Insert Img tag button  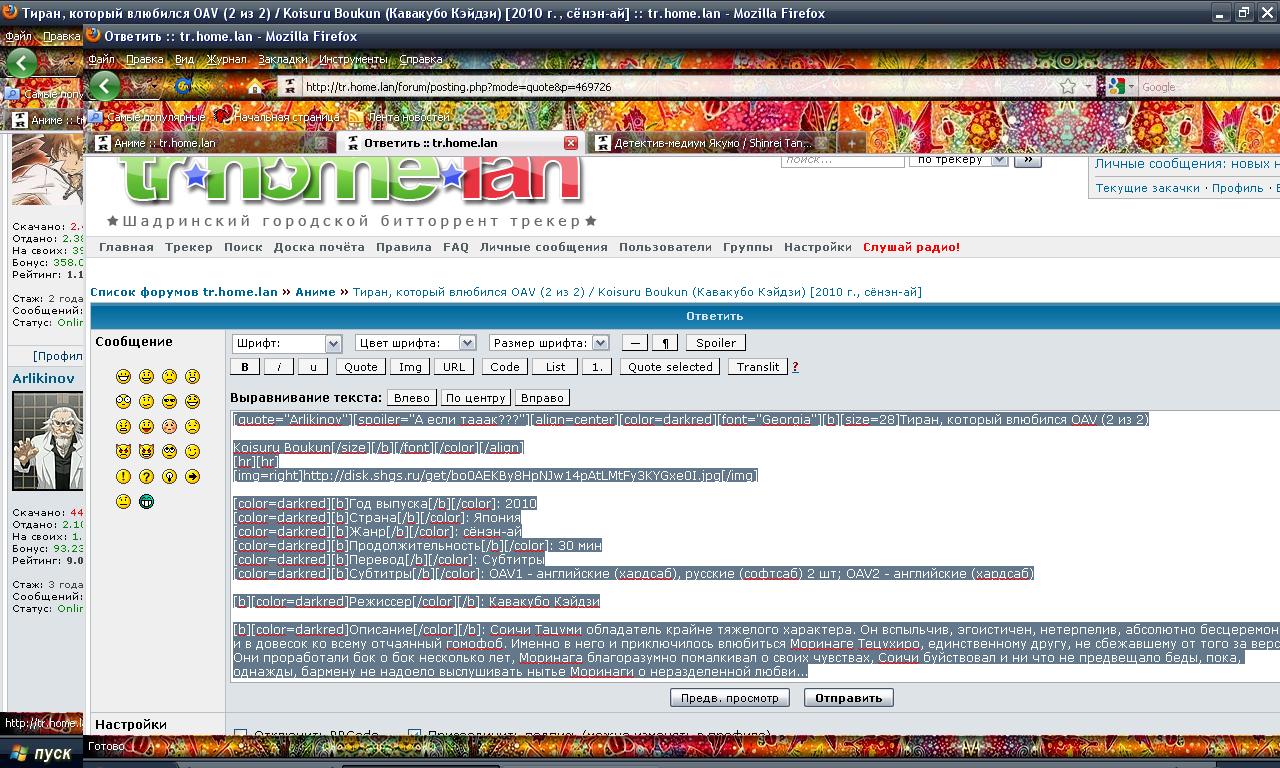click(x=410, y=367)
